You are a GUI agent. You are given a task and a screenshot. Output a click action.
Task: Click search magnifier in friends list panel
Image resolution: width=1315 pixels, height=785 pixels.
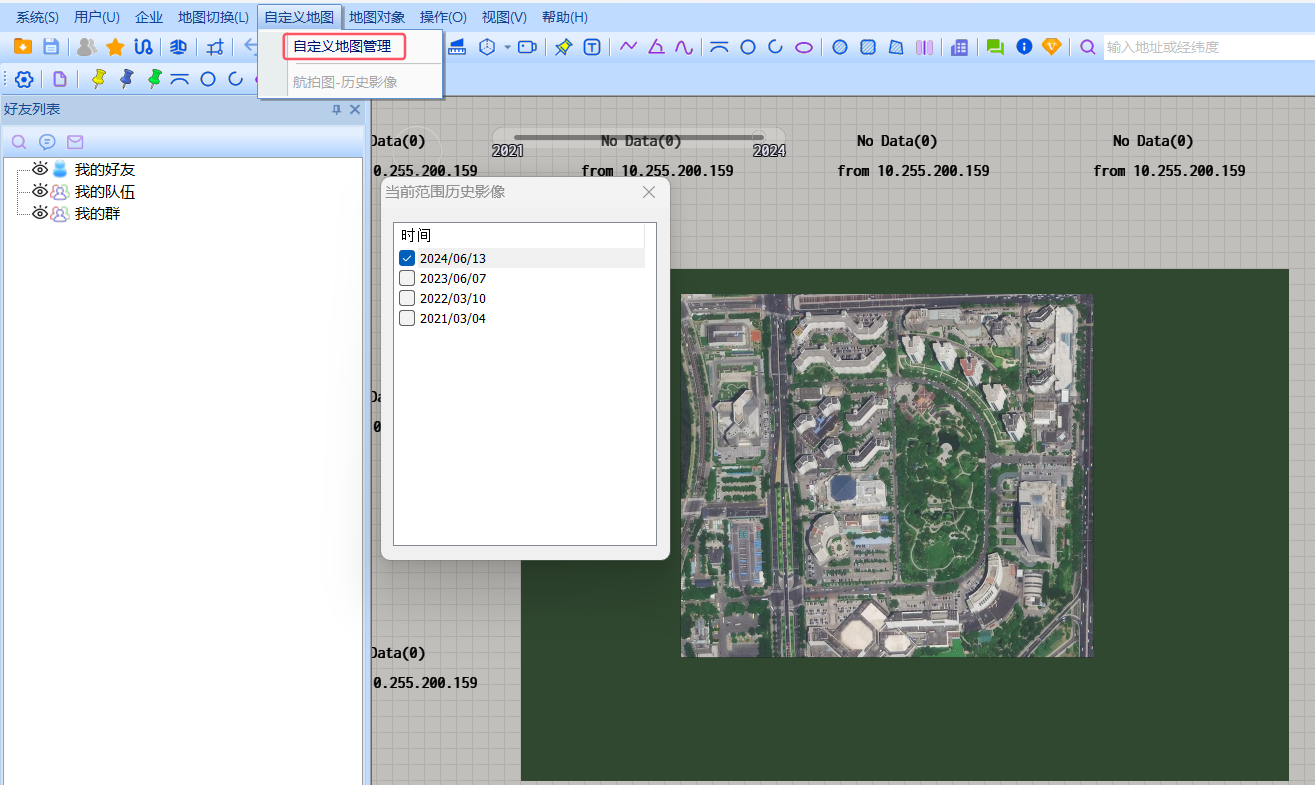pyautogui.click(x=19, y=142)
